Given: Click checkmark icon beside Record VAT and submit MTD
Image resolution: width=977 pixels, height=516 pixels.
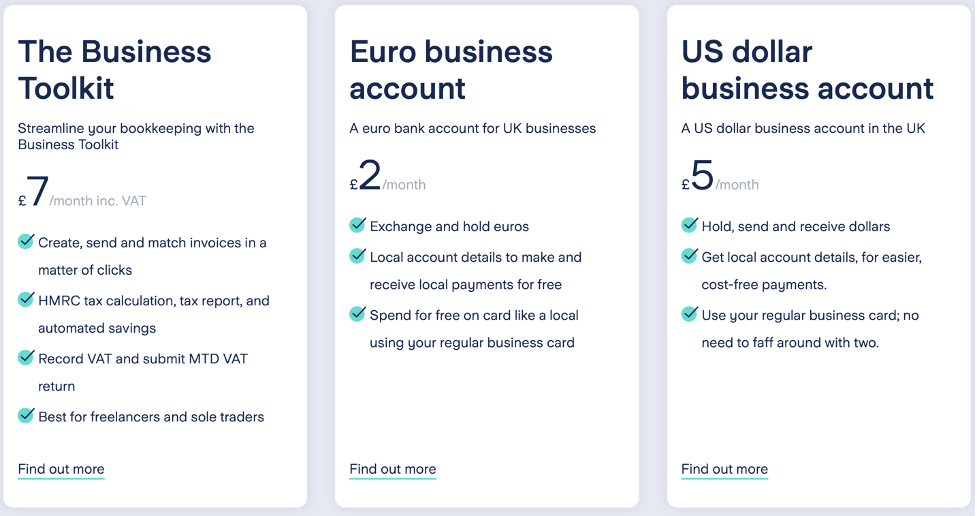Looking at the screenshot, I should [26, 357].
